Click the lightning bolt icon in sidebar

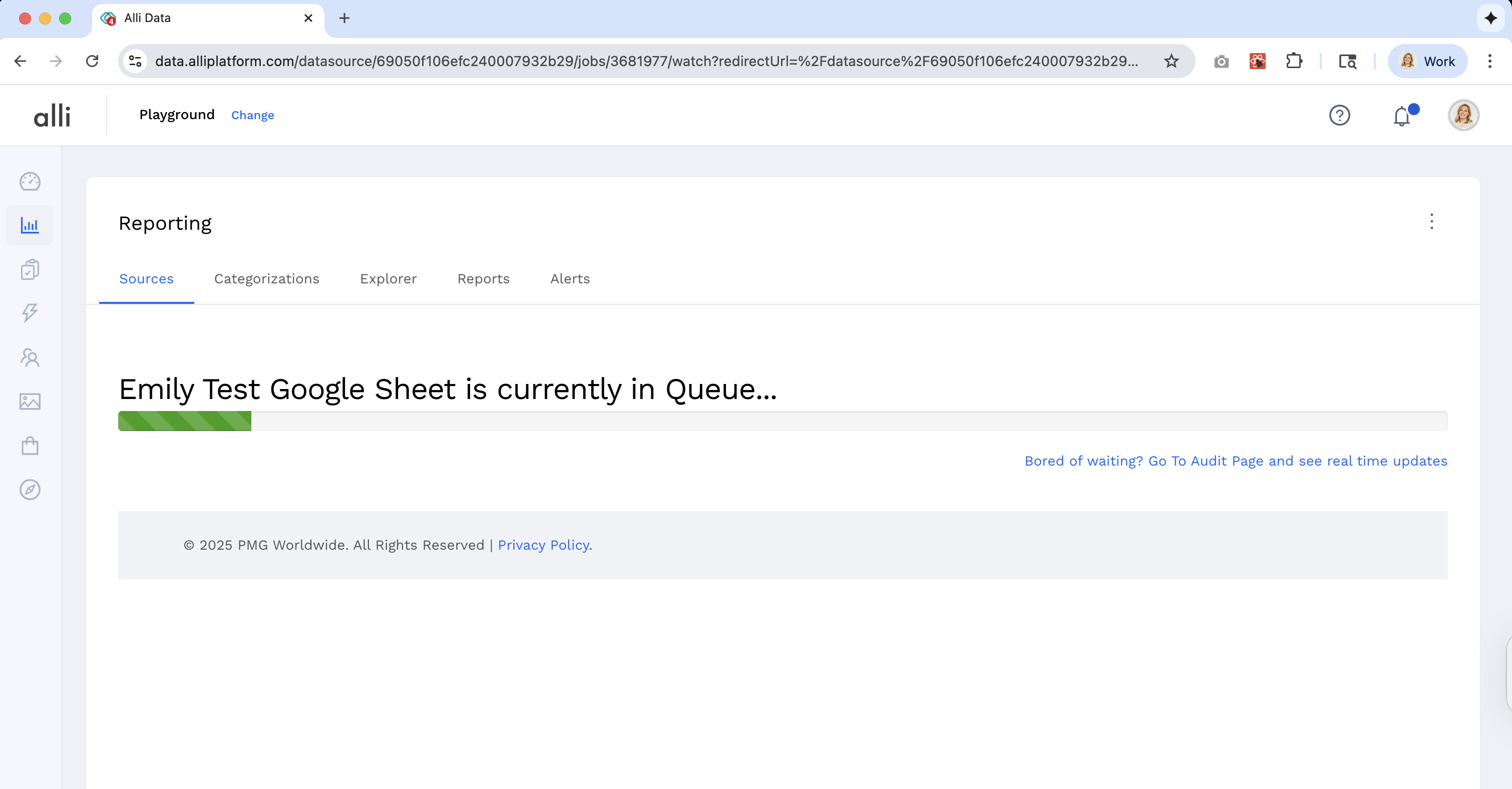pyautogui.click(x=30, y=313)
